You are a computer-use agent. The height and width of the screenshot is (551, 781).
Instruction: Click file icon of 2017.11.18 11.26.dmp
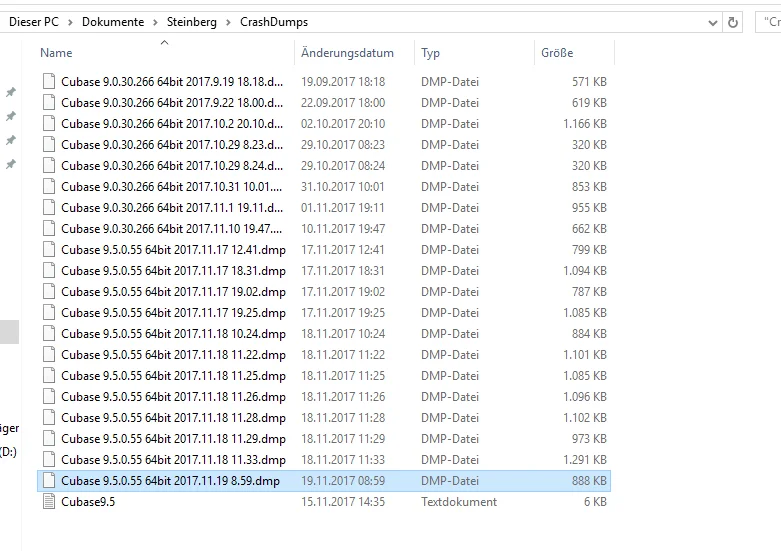(x=49, y=395)
